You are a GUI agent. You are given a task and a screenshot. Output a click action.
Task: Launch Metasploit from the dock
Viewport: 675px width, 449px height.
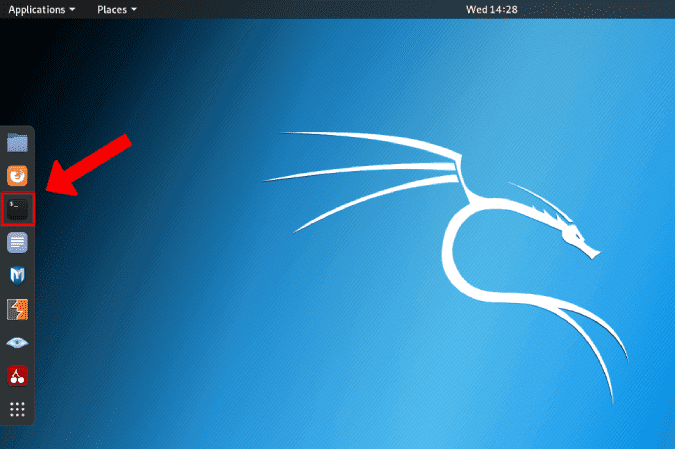point(17,276)
